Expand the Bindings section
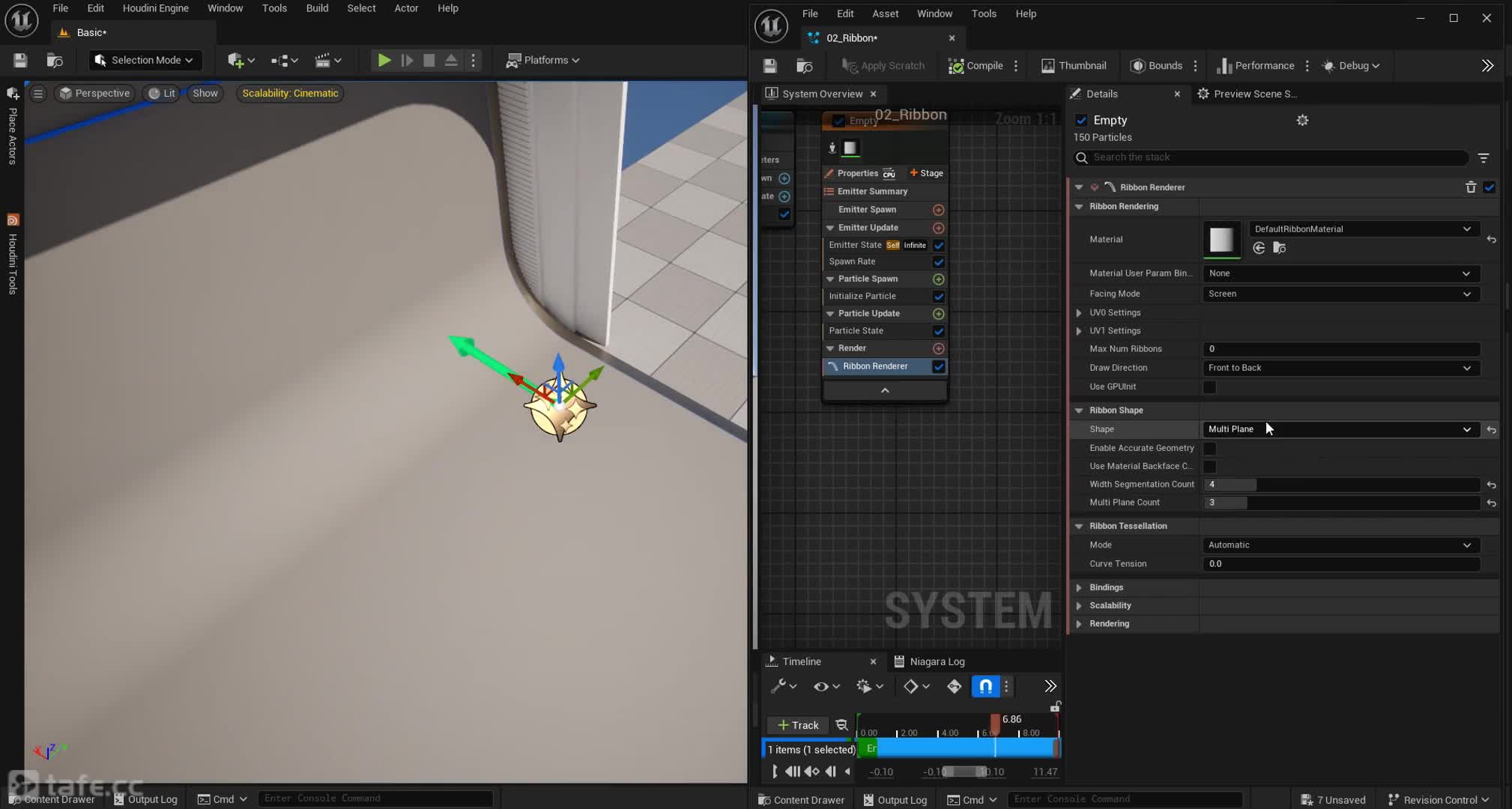 tap(1079, 588)
